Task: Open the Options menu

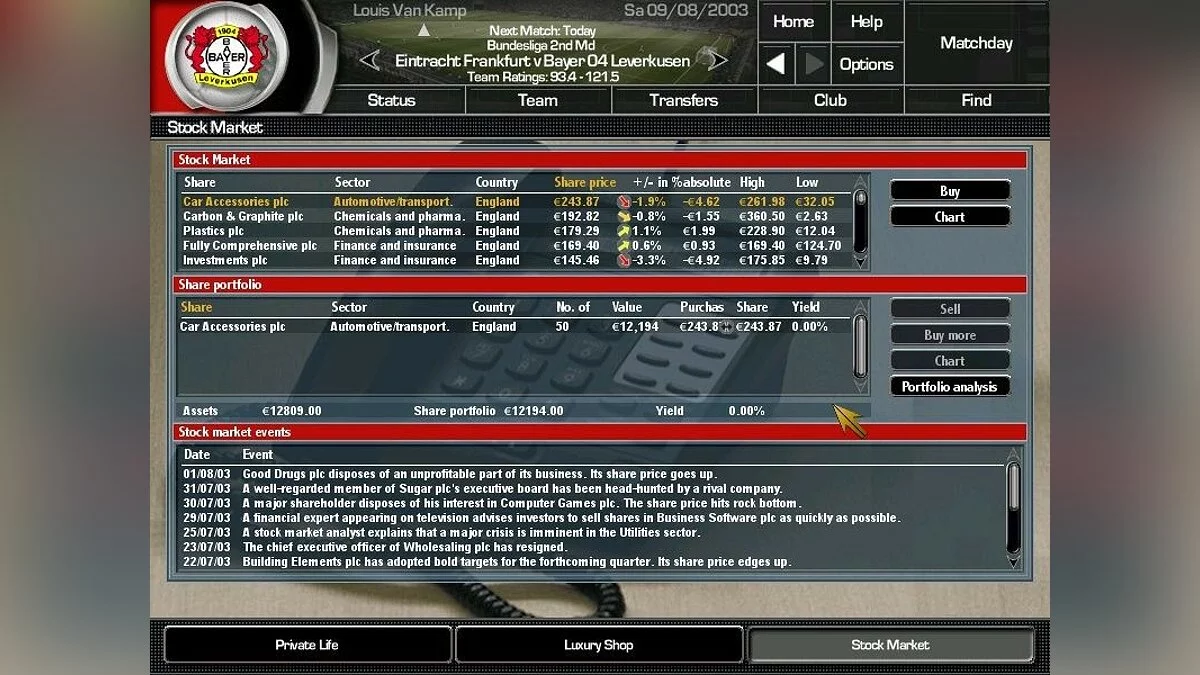Action: pyautogui.click(x=866, y=64)
